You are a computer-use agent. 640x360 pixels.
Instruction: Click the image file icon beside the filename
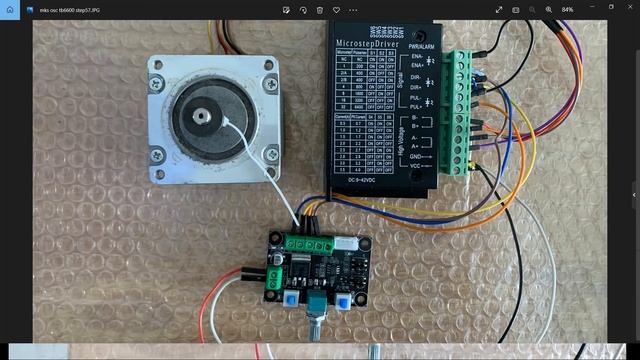click(30, 10)
